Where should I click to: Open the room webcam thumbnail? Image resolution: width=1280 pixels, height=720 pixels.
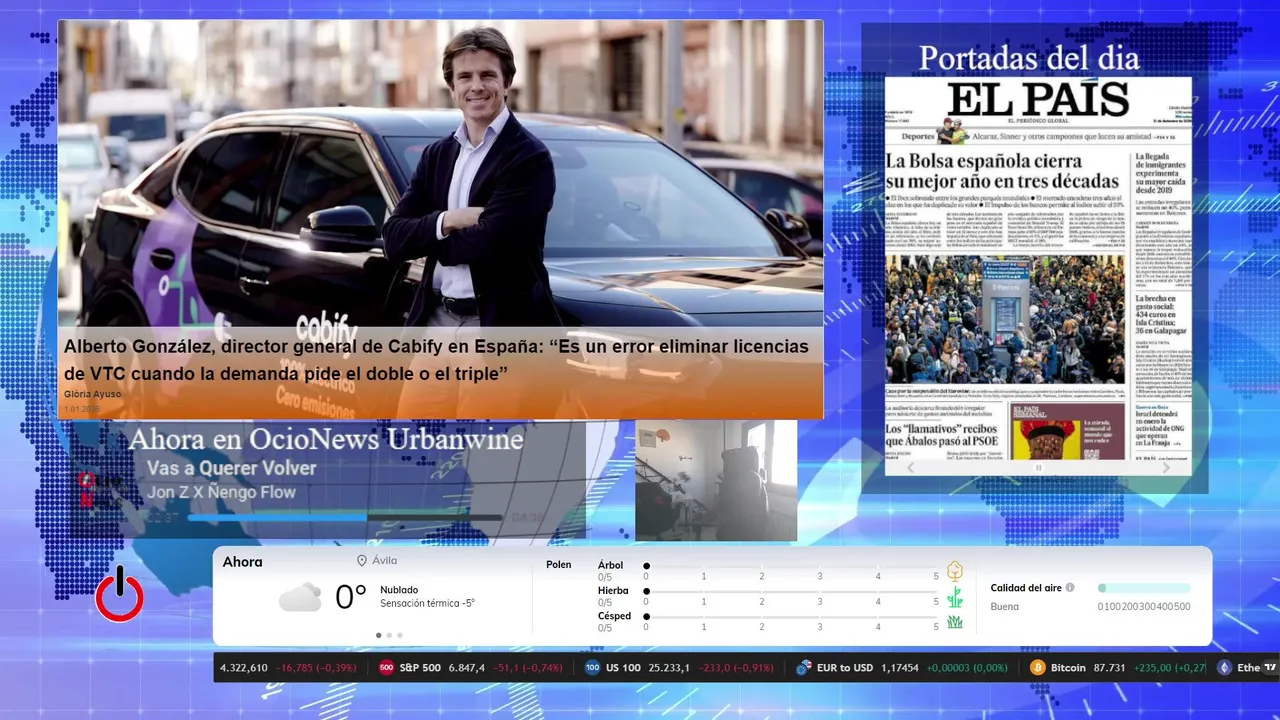[x=716, y=480]
